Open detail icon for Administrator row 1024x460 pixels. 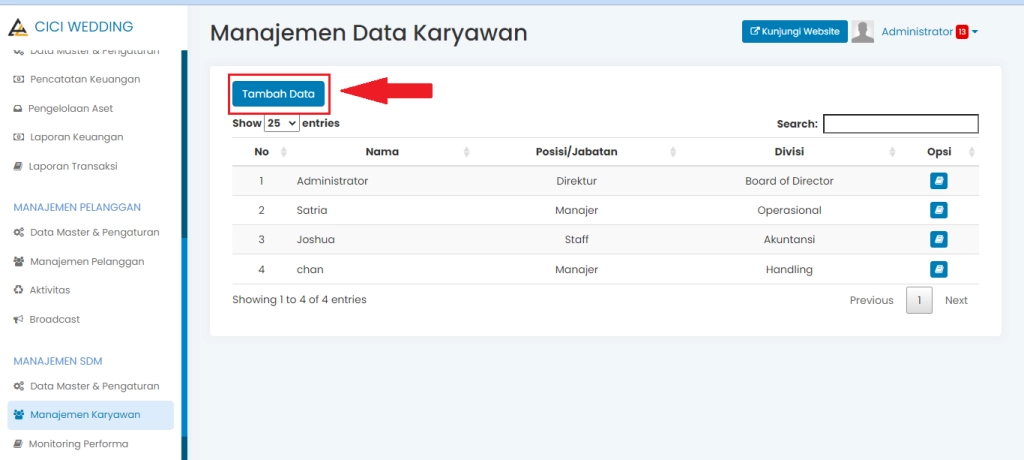pyautogui.click(x=938, y=181)
